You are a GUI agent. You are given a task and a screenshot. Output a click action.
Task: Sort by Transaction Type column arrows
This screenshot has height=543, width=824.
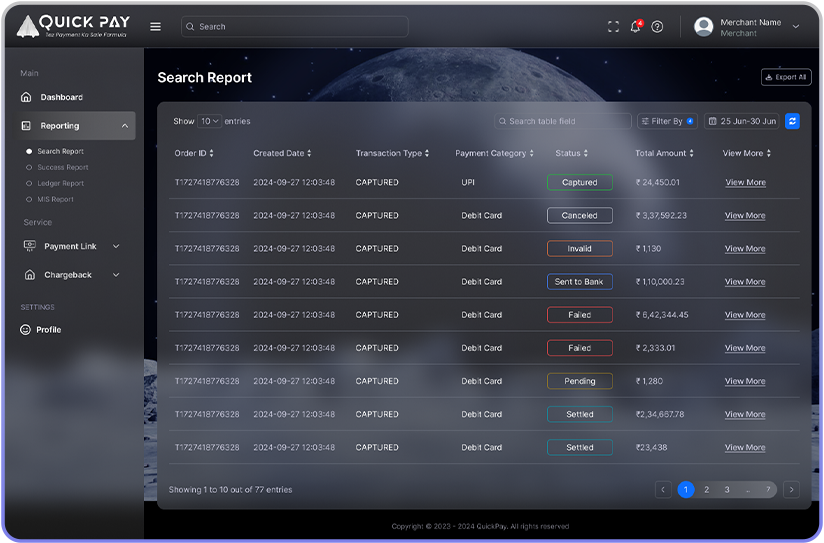427,153
